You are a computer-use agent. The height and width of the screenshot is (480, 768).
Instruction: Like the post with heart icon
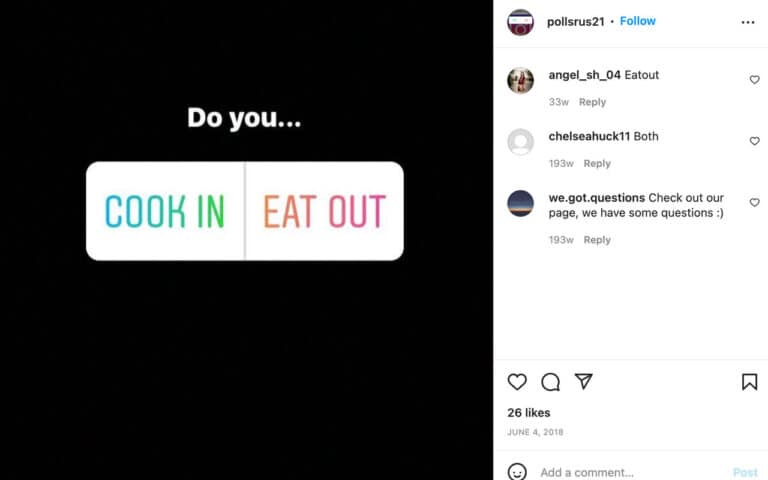[x=517, y=382]
